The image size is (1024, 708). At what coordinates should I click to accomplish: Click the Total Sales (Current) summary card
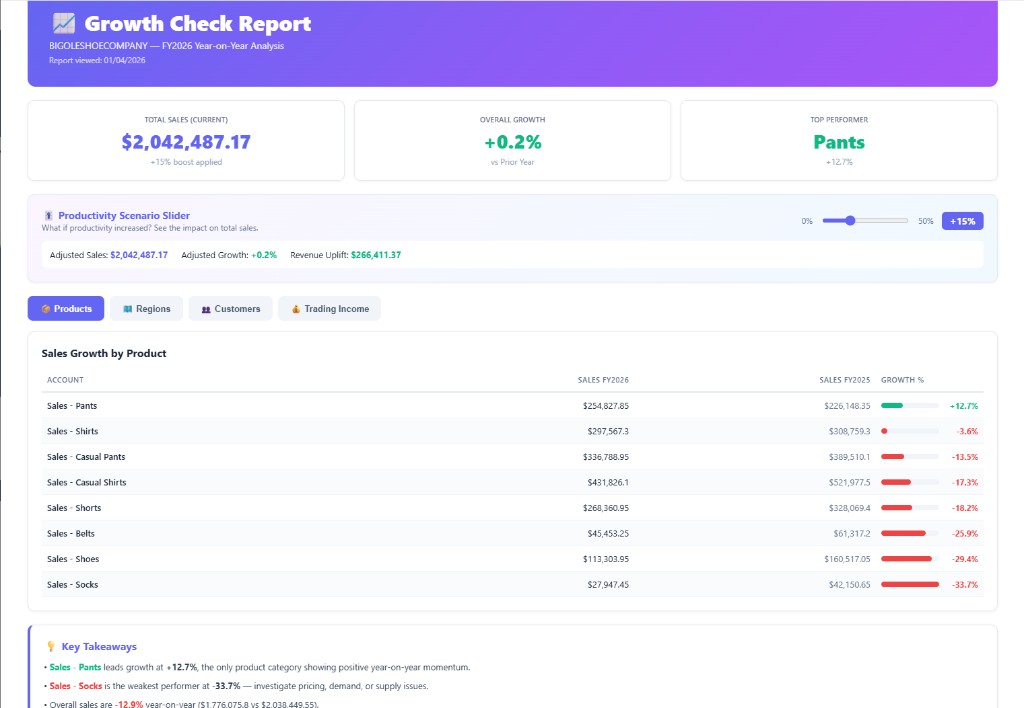[x=186, y=140]
